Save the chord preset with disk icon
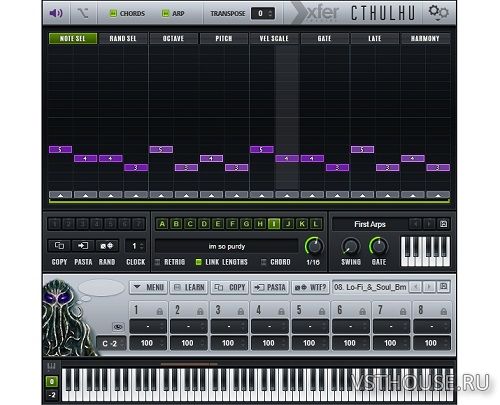Viewport: 500px width, 405px height. point(443,287)
